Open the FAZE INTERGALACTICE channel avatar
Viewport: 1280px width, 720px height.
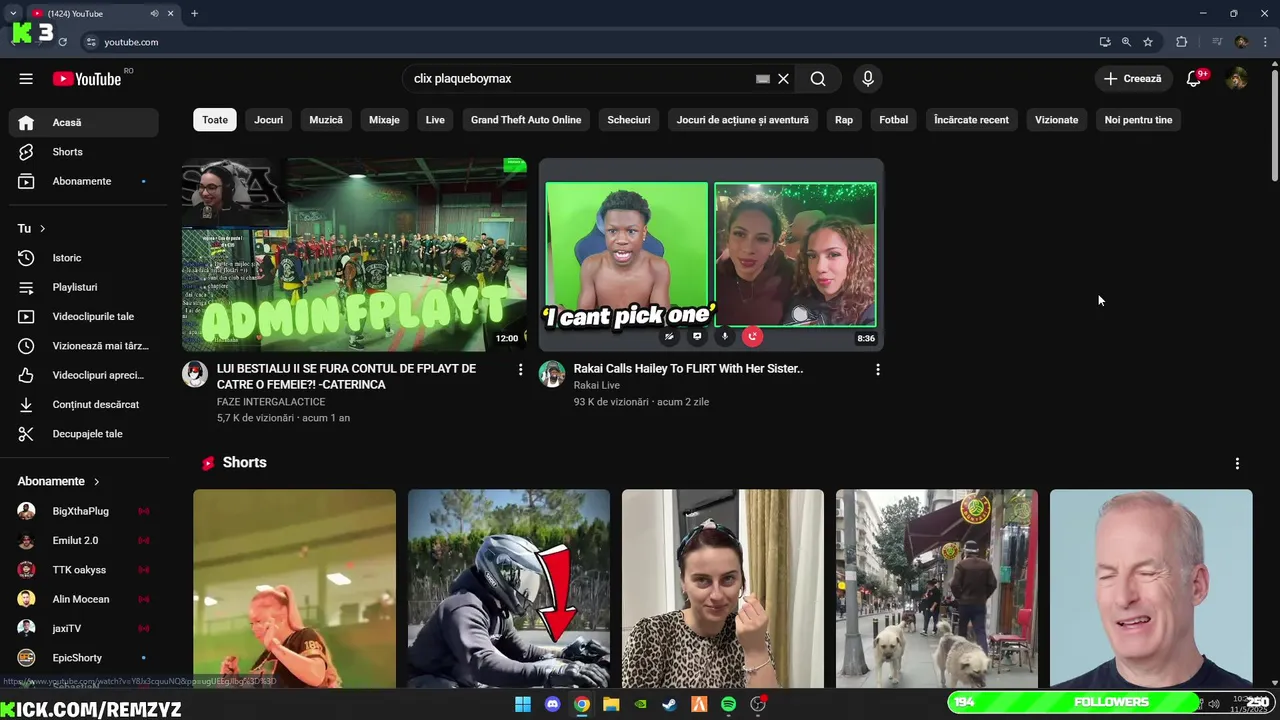tap(195, 375)
